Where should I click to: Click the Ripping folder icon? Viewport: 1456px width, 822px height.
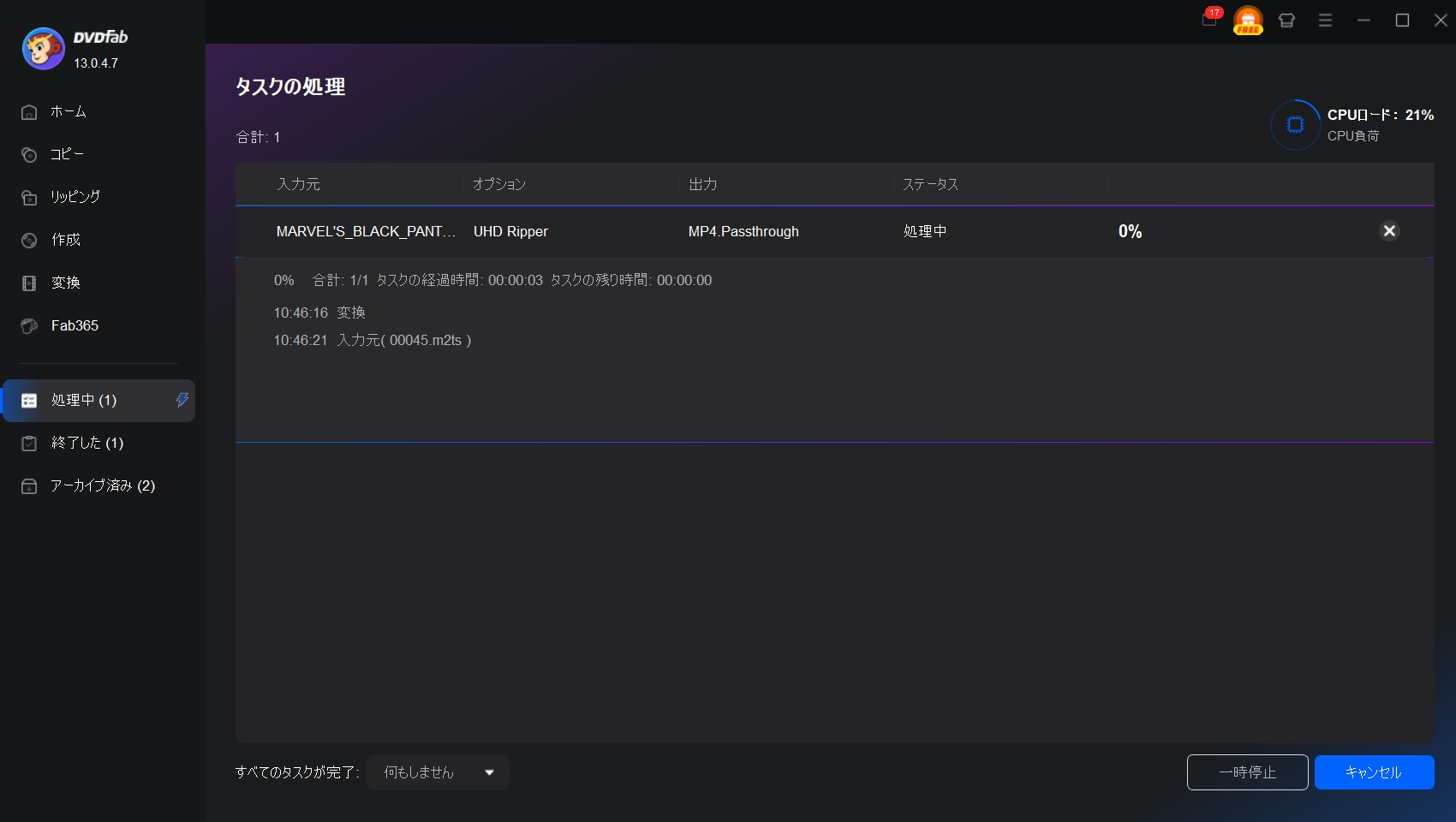[x=29, y=198]
